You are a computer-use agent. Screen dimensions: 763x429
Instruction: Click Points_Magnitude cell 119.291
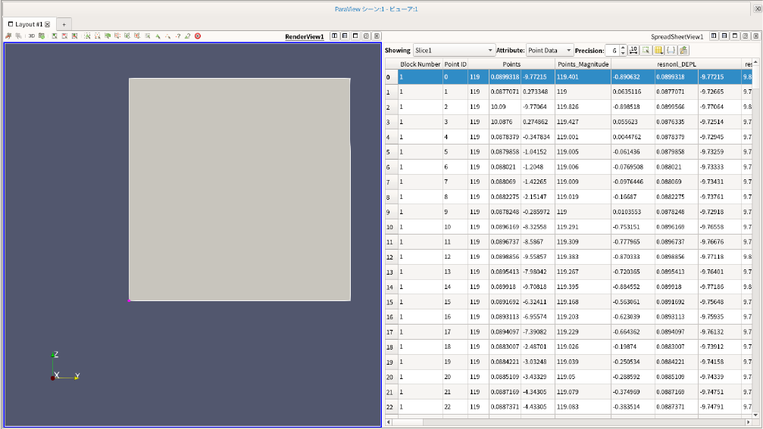click(x=583, y=227)
